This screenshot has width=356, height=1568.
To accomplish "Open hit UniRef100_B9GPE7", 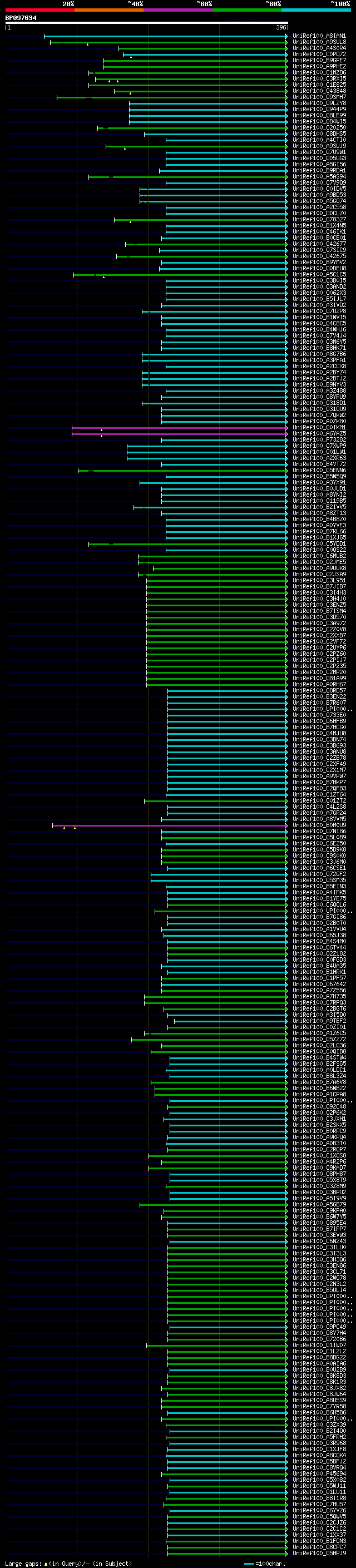I will [x=319, y=60].
